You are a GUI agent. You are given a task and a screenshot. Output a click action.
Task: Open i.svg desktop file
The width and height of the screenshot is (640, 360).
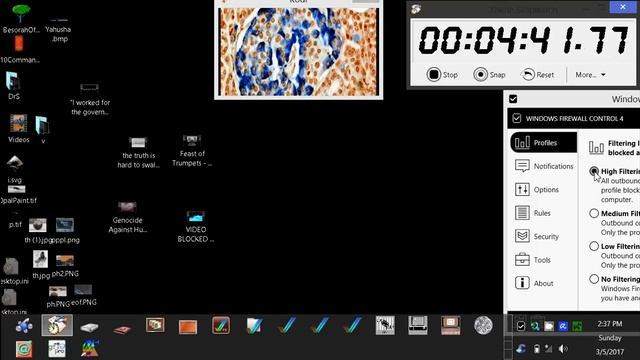tap(15, 169)
